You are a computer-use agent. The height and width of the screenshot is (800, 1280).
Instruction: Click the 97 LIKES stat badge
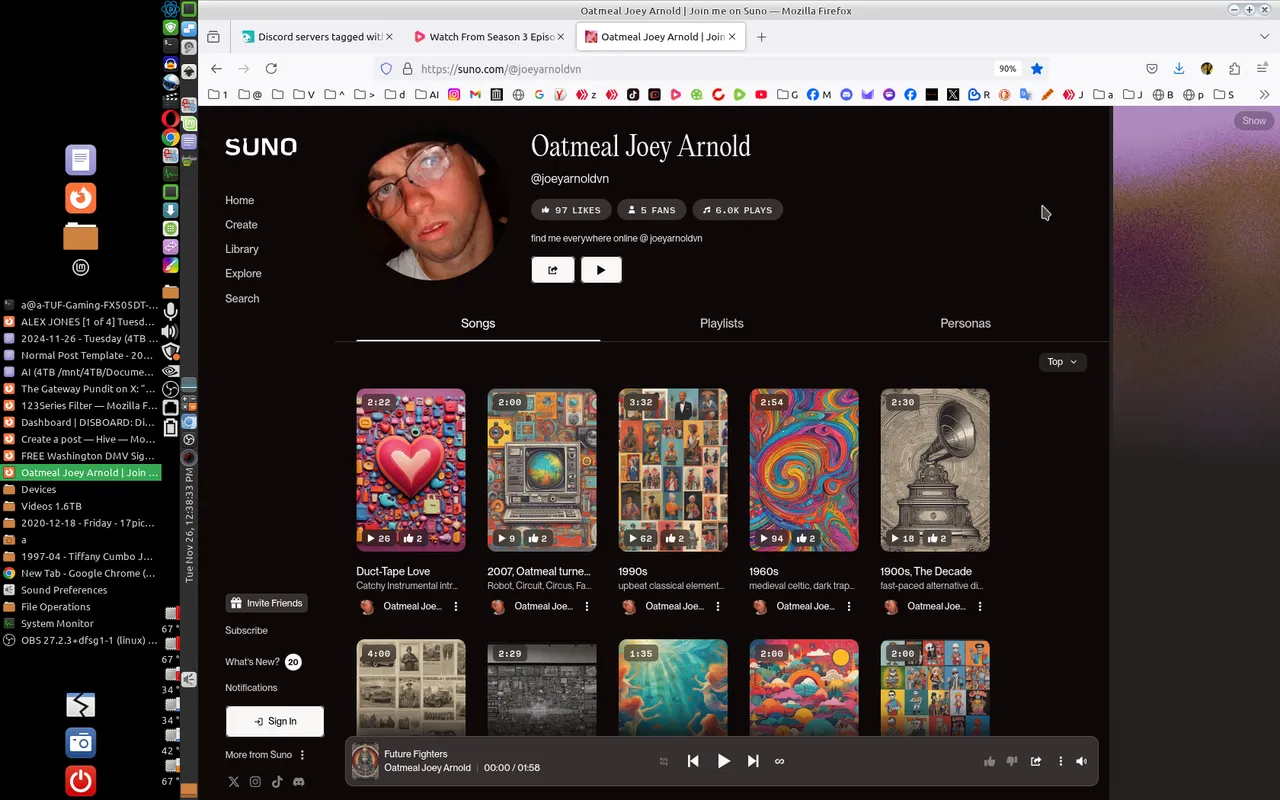(571, 210)
